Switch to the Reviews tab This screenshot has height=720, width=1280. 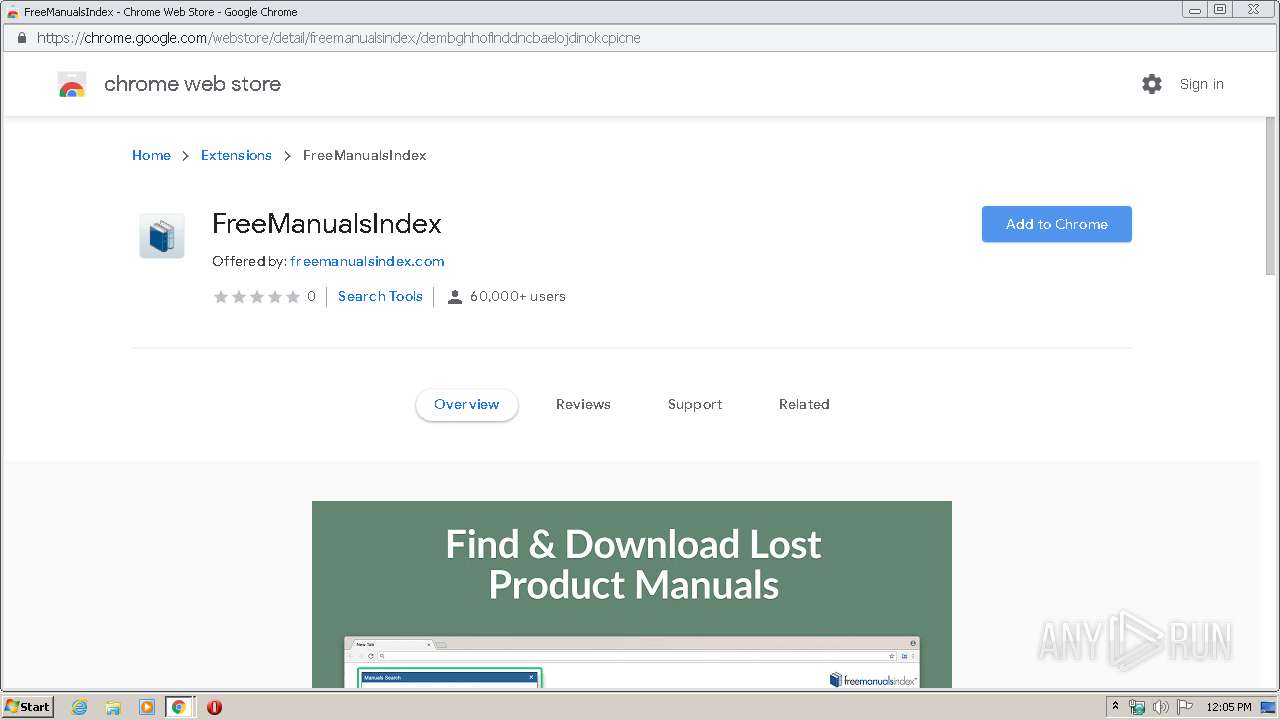[583, 404]
